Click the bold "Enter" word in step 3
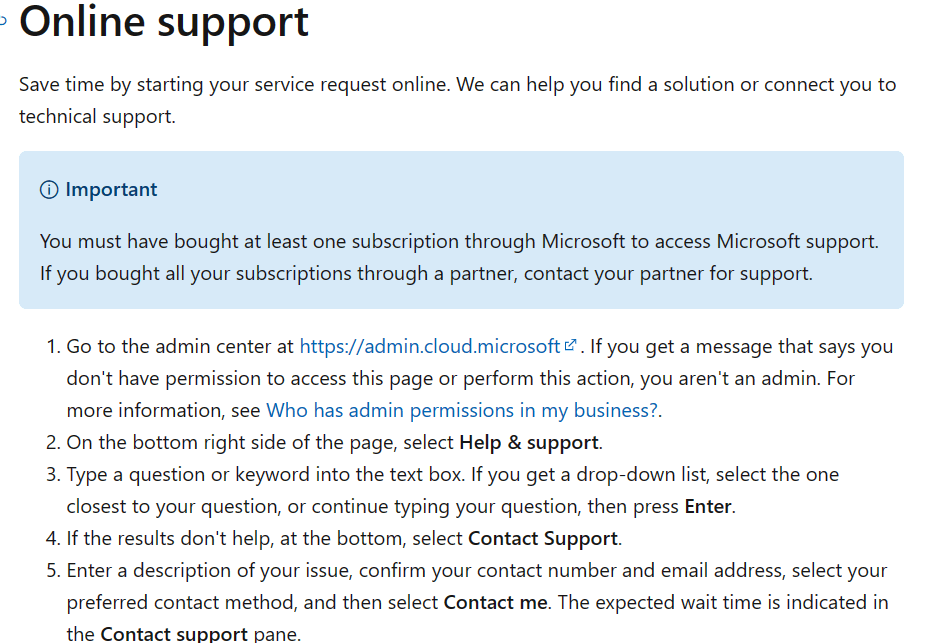930x643 pixels. point(708,506)
